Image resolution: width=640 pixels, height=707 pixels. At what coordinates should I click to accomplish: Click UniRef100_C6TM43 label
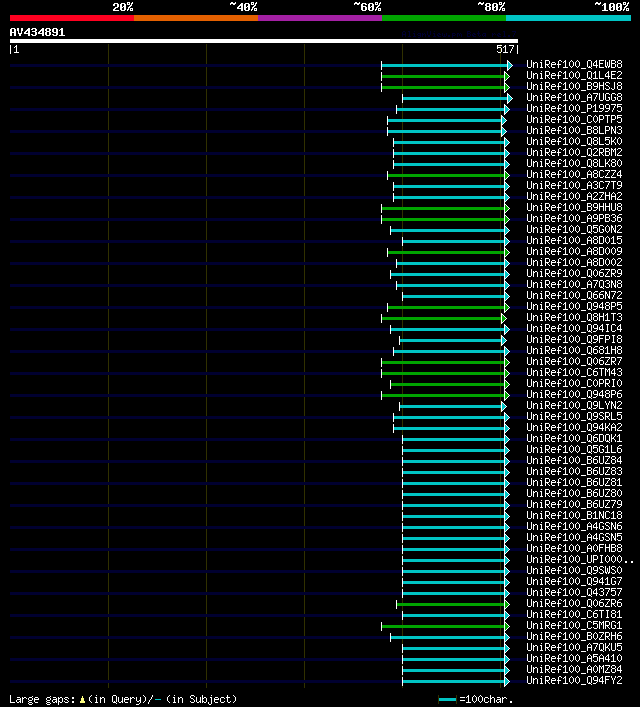coord(574,372)
